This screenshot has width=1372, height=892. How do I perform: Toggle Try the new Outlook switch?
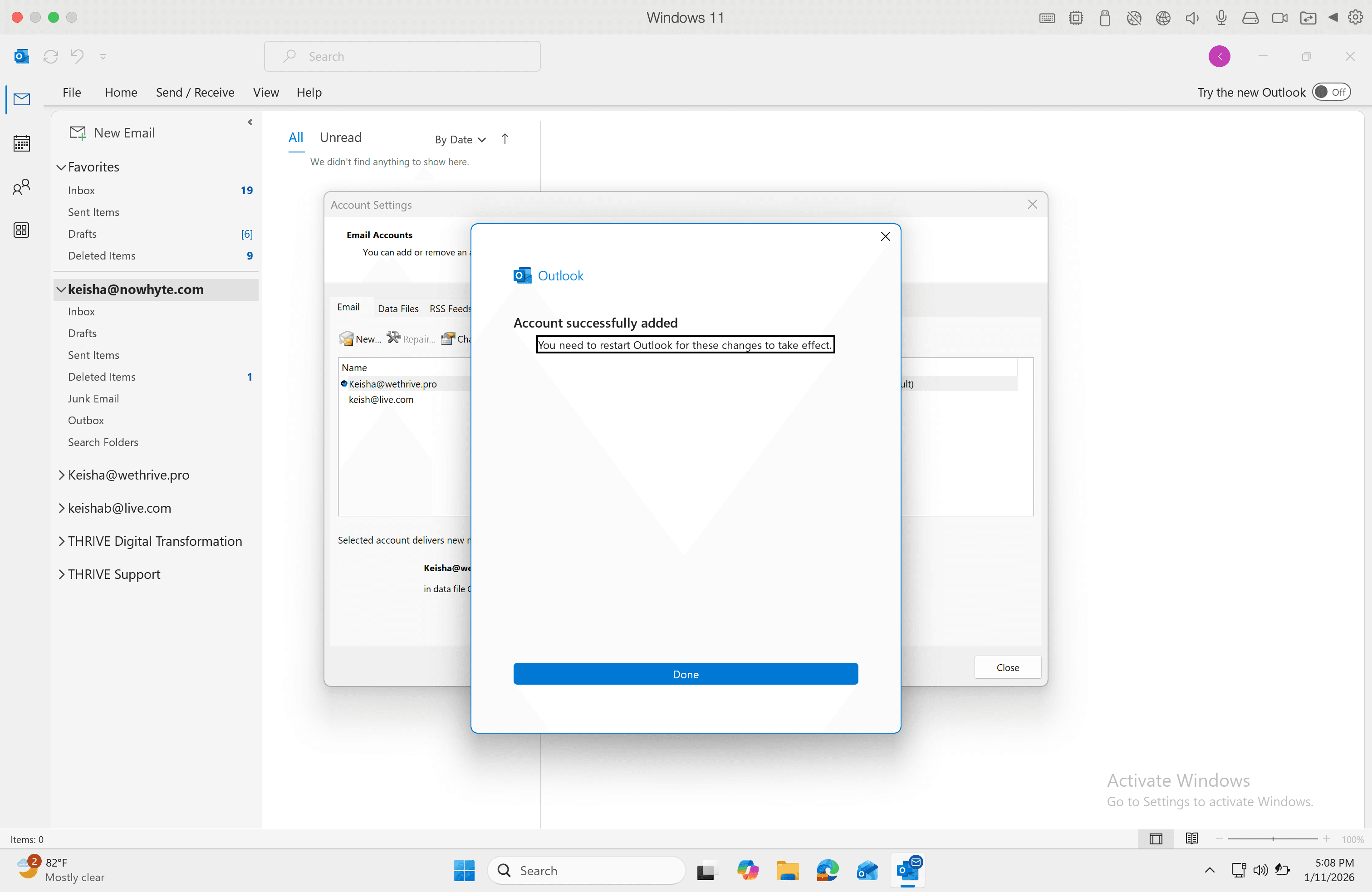pos(1331,92)
